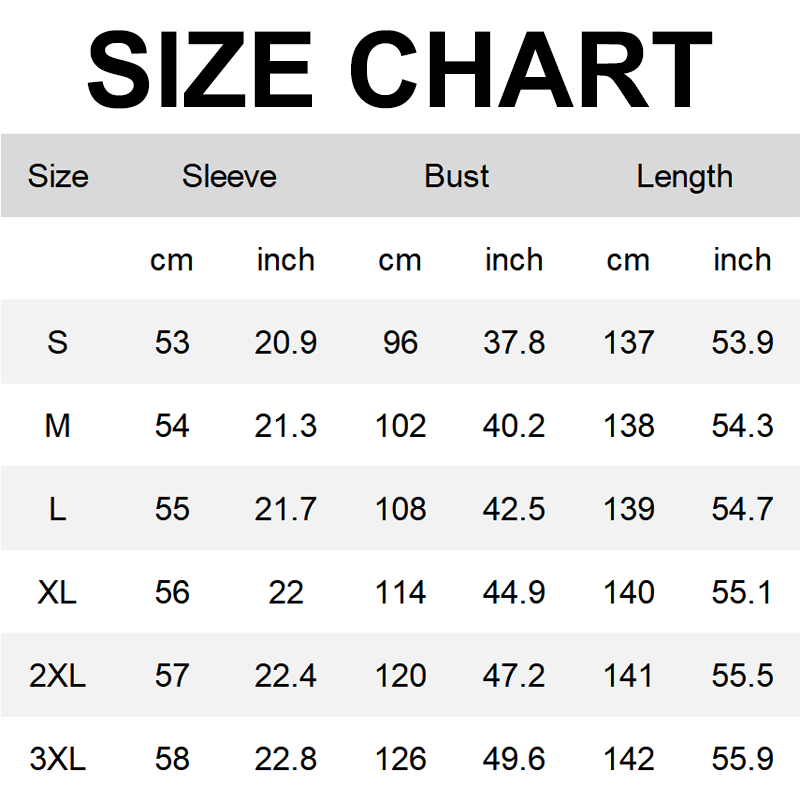This screenshot has width=800, height=800.
Task: Click the 140 cm length value
Action: (628, 592)
